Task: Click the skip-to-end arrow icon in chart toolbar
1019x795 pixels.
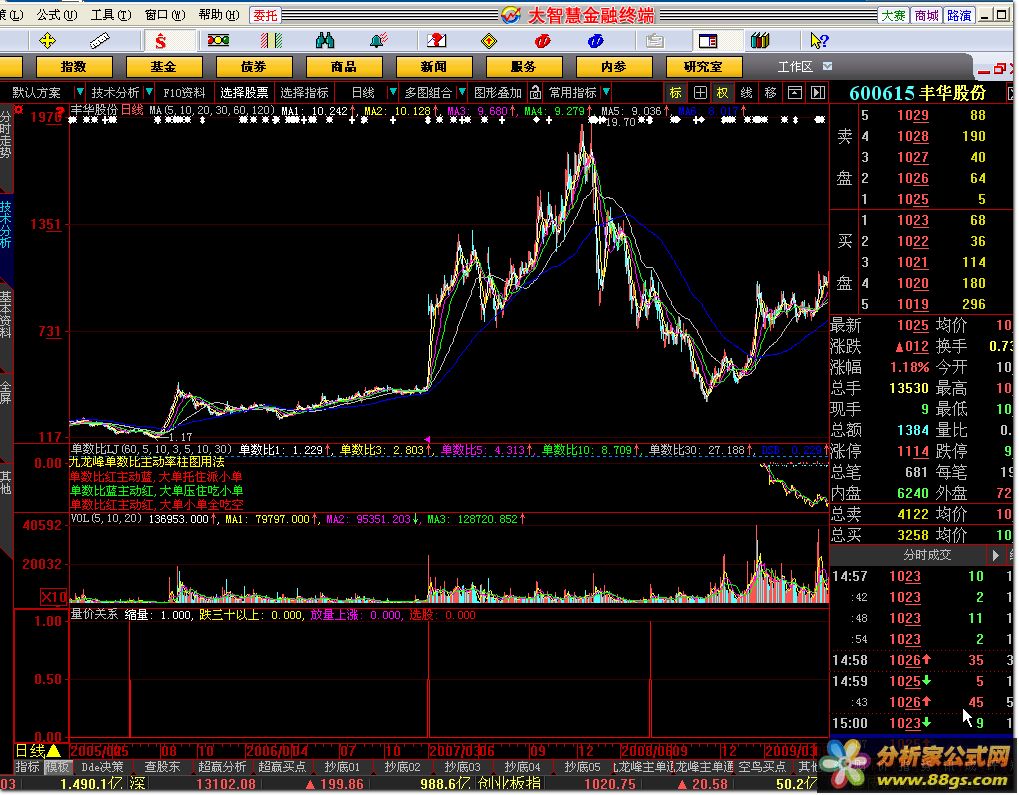Action: 818,92
